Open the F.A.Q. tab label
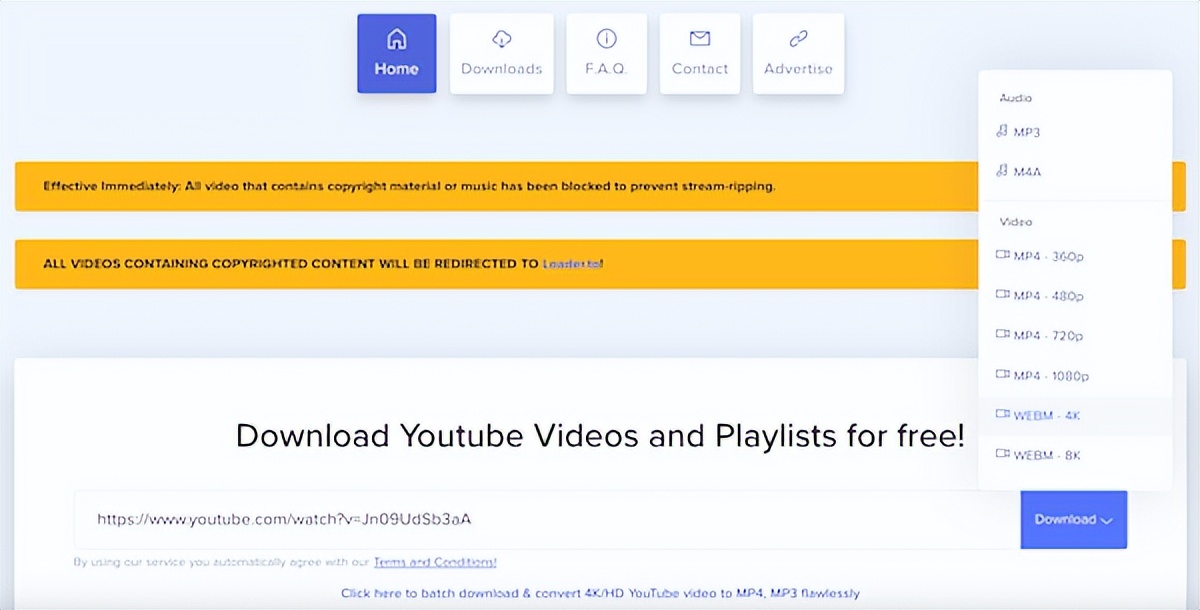Screen dimensions: 1200x610 pyautogui.click(x=606, y=69)
